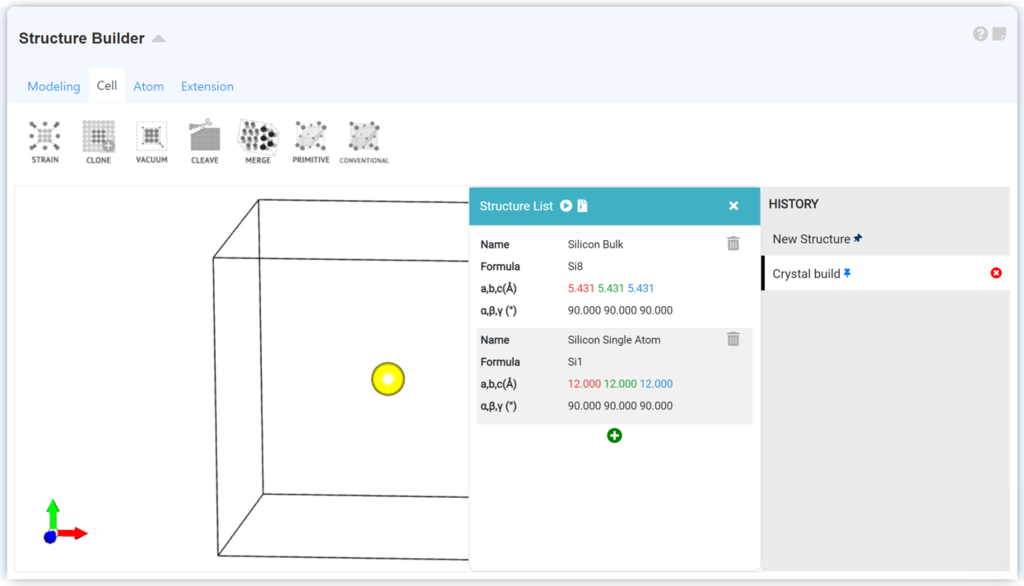This screenshot has height=586, width=1024.
Task: Go to the Extension tab
Action: click(x=207, y=87)
